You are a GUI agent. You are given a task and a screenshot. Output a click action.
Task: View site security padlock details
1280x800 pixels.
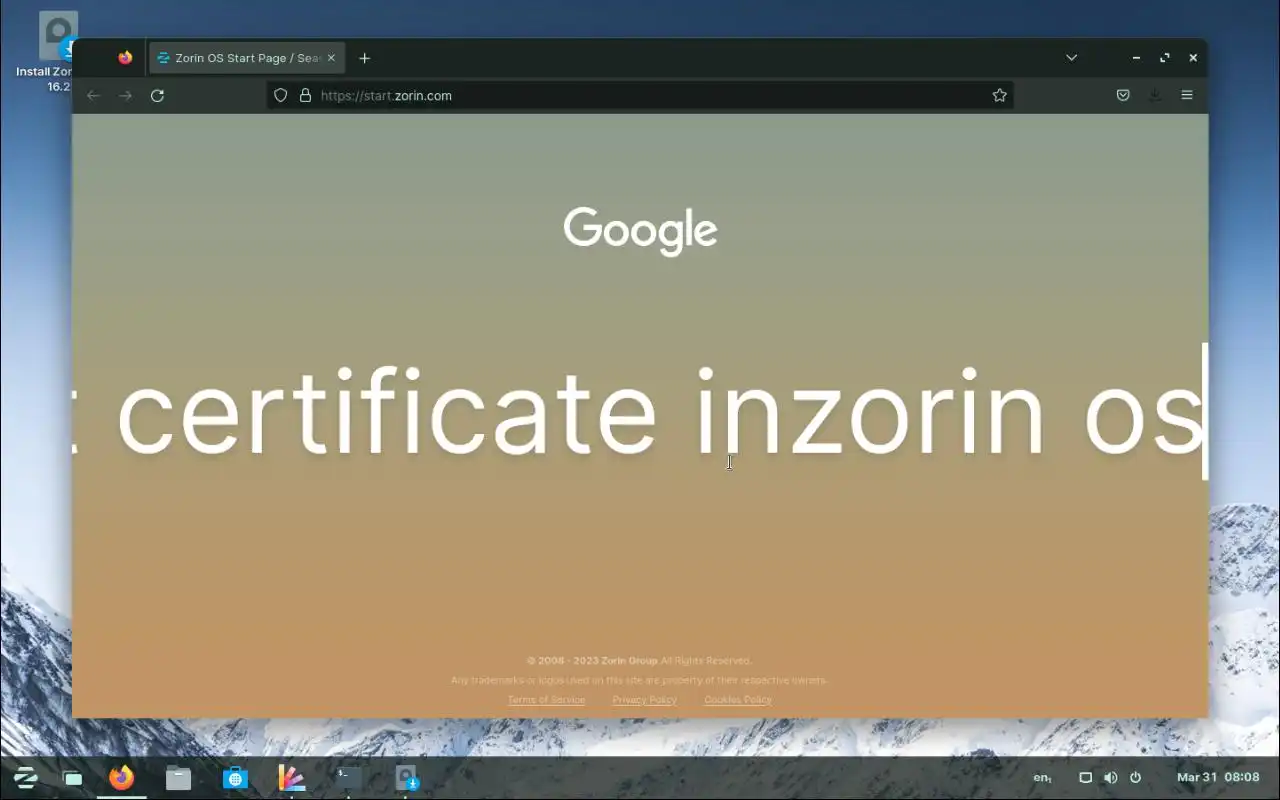pos(305,95)
